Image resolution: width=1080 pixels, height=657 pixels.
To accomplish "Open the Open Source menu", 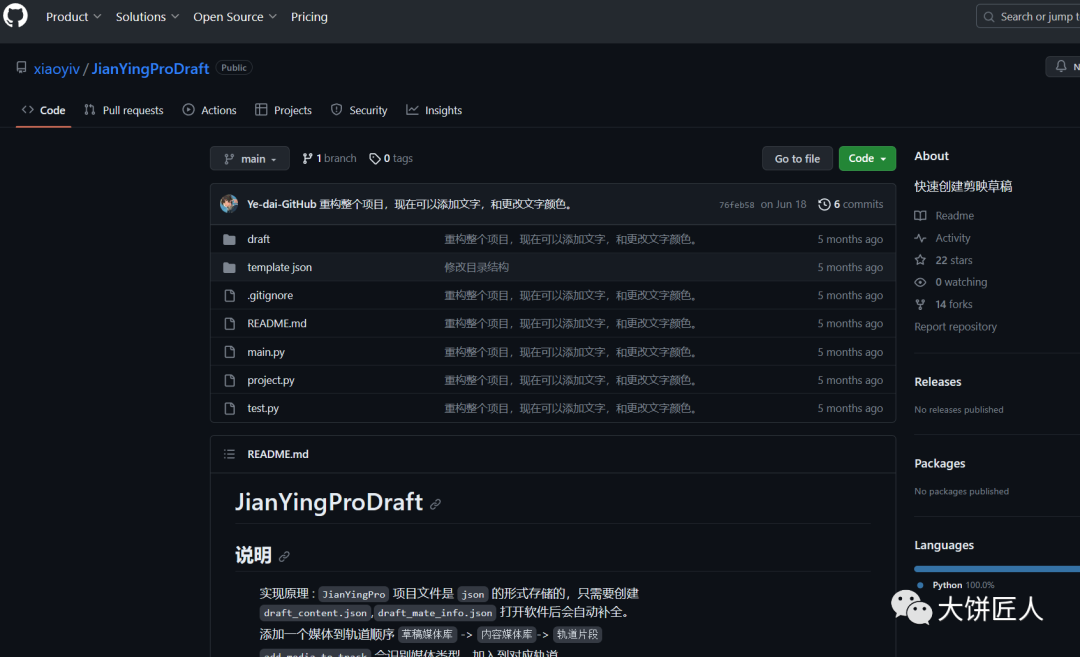I will (234, 16).
